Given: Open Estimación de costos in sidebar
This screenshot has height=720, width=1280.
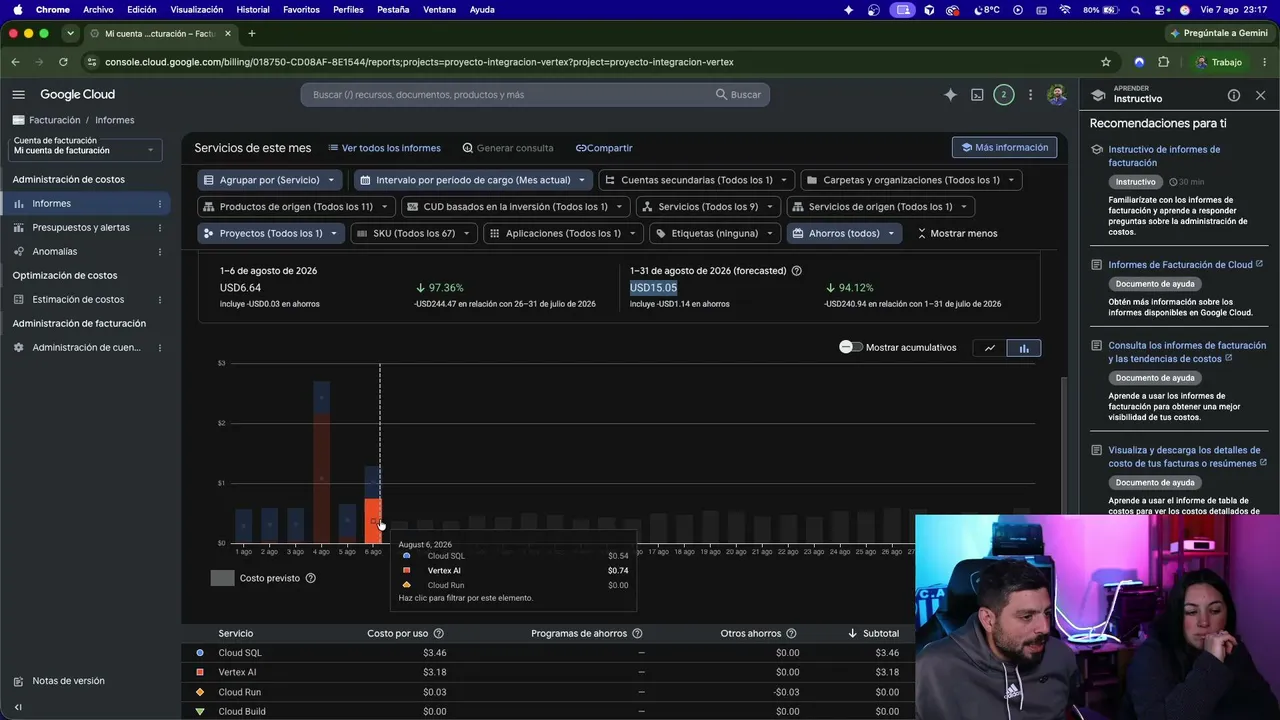Looking at the screenshot, I should 78,300.
